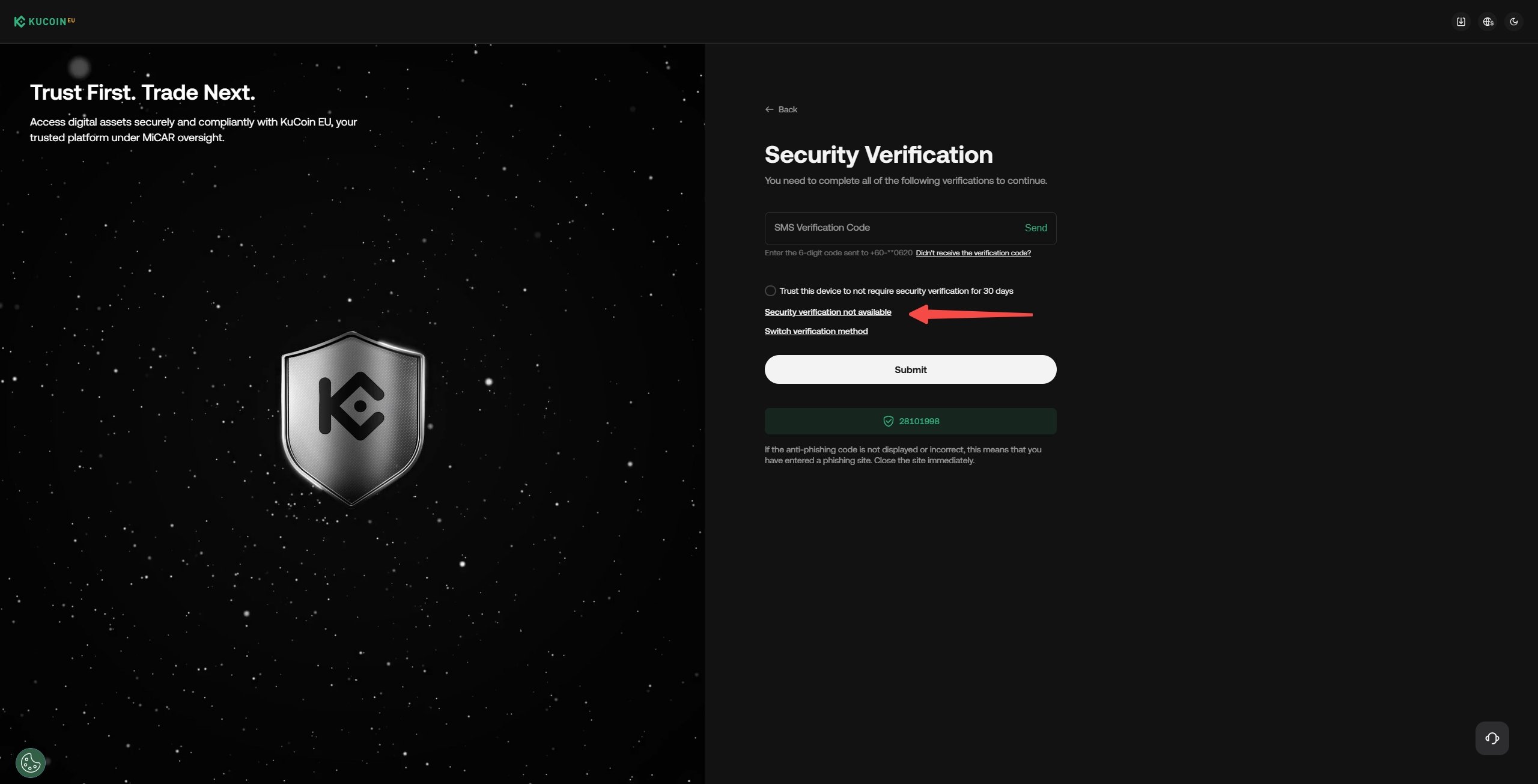
Task: Click the anti-phishing code 28101998
Action: point(919,421)
